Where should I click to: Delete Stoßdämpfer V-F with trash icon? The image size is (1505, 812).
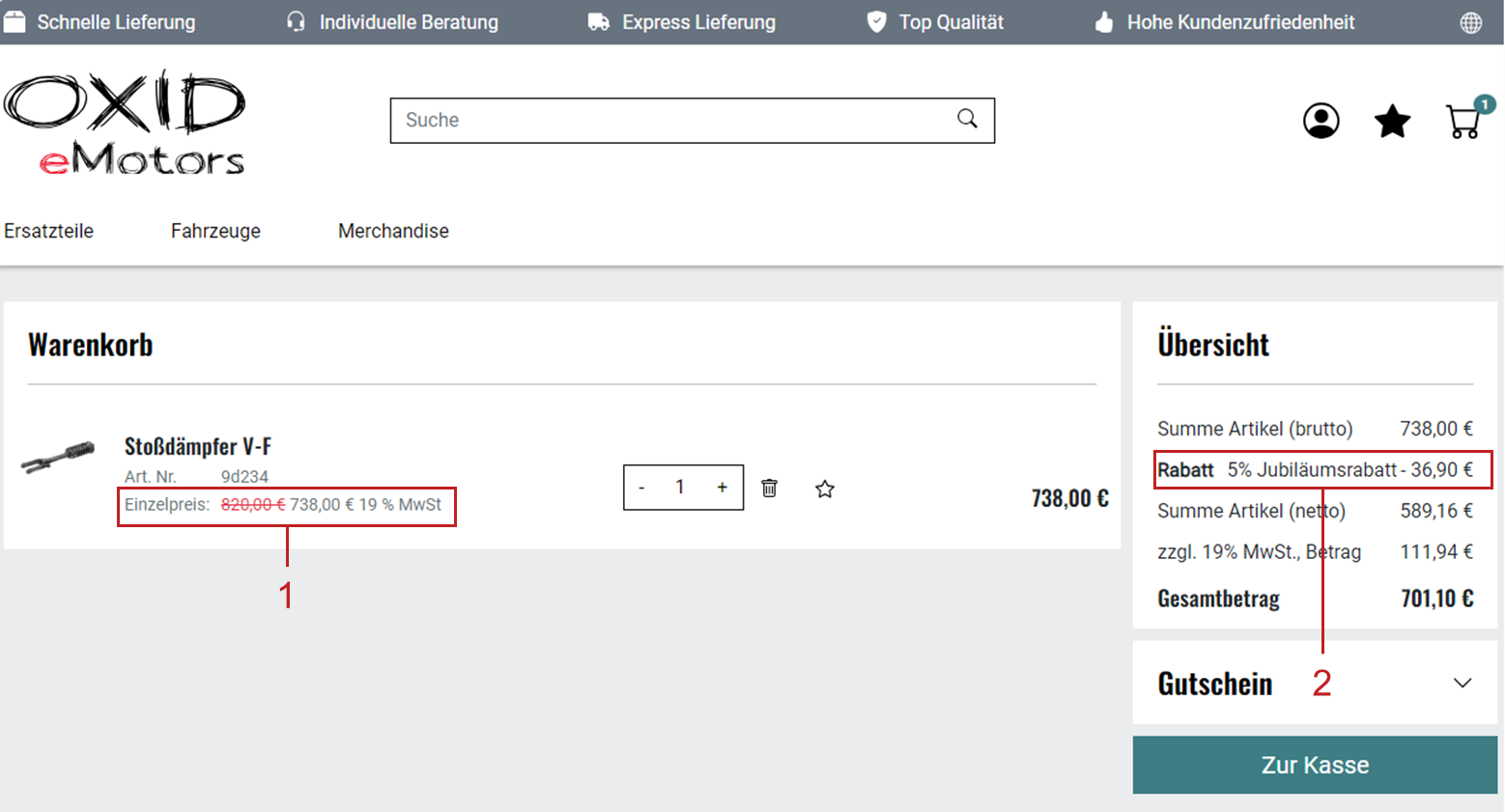(x=769, y=489)
